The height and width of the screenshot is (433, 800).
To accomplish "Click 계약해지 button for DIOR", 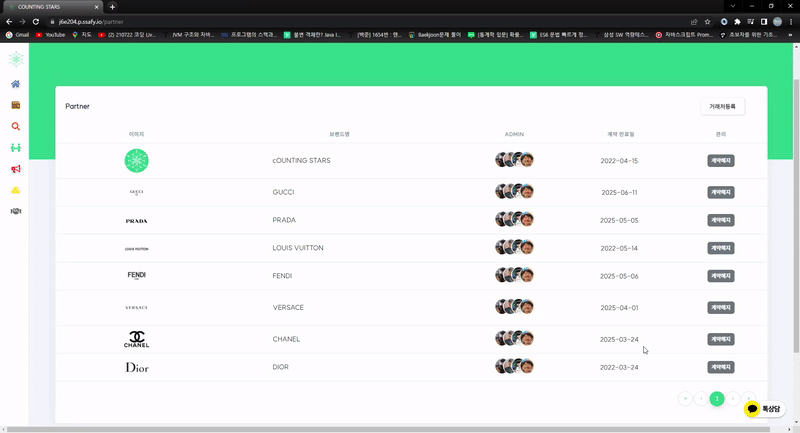I will click(720, 367).
